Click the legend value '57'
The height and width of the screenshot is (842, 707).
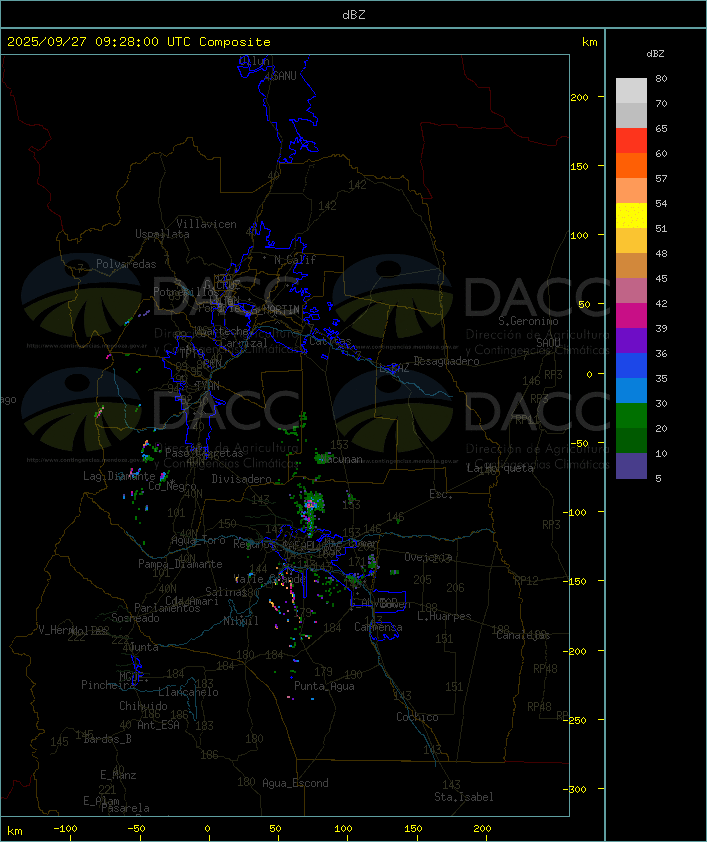tap(661, 178)
